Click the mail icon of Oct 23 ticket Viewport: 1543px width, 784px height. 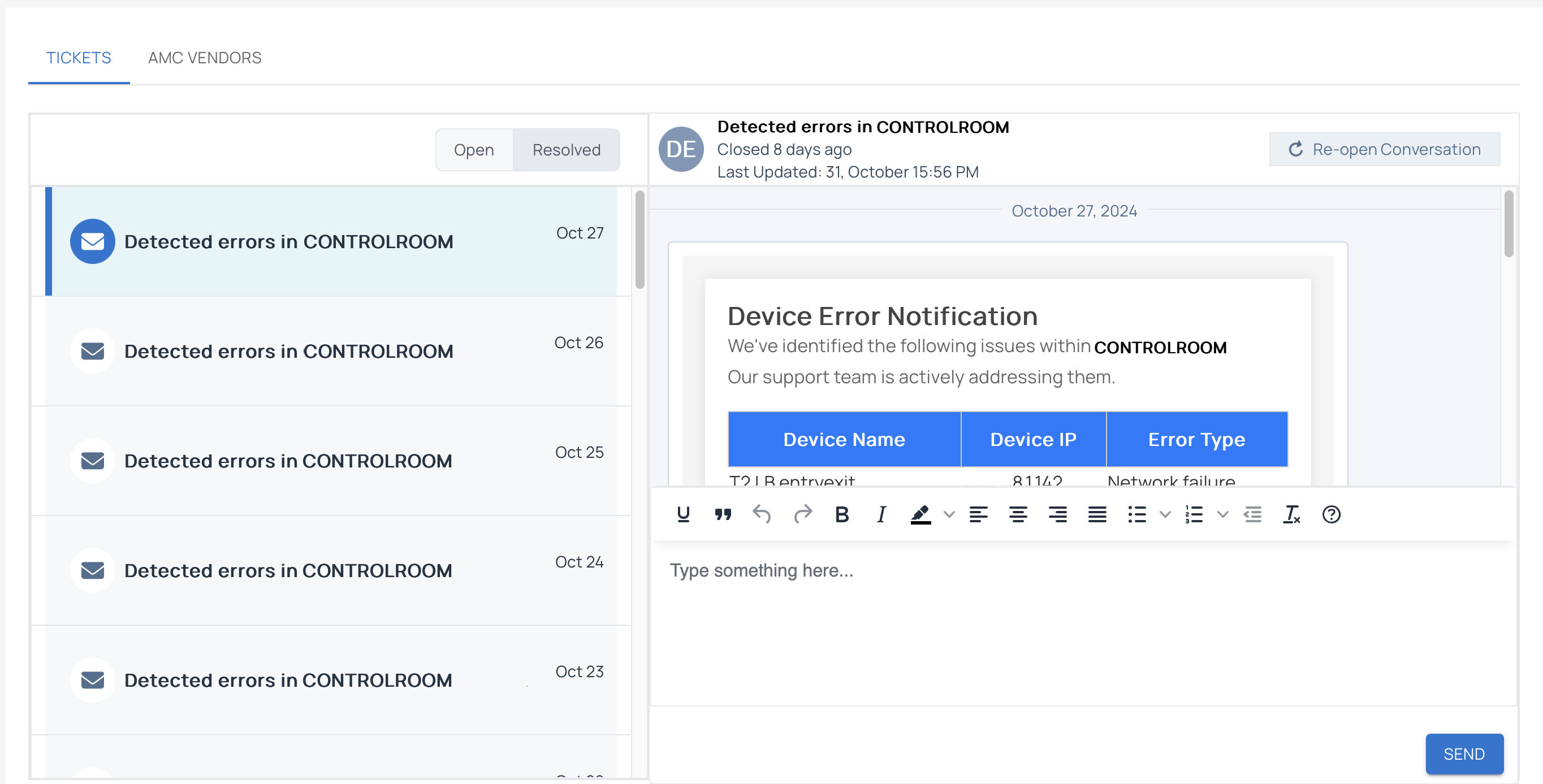[x=92, y=680]
